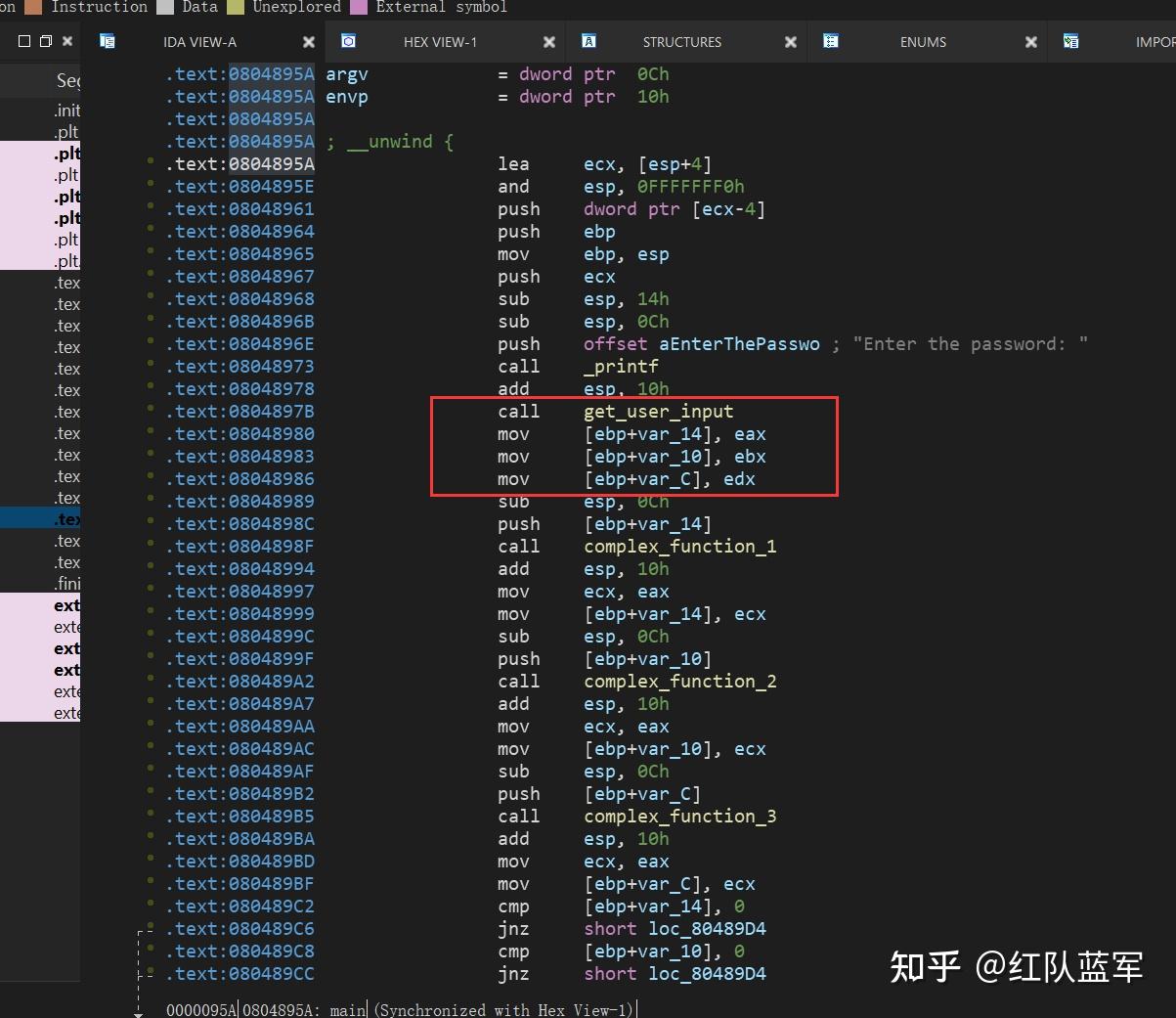The width and height of the screenshot is (1176, 1018).
Task: Click the Imports tab icon
Action: click(1070, 41)
